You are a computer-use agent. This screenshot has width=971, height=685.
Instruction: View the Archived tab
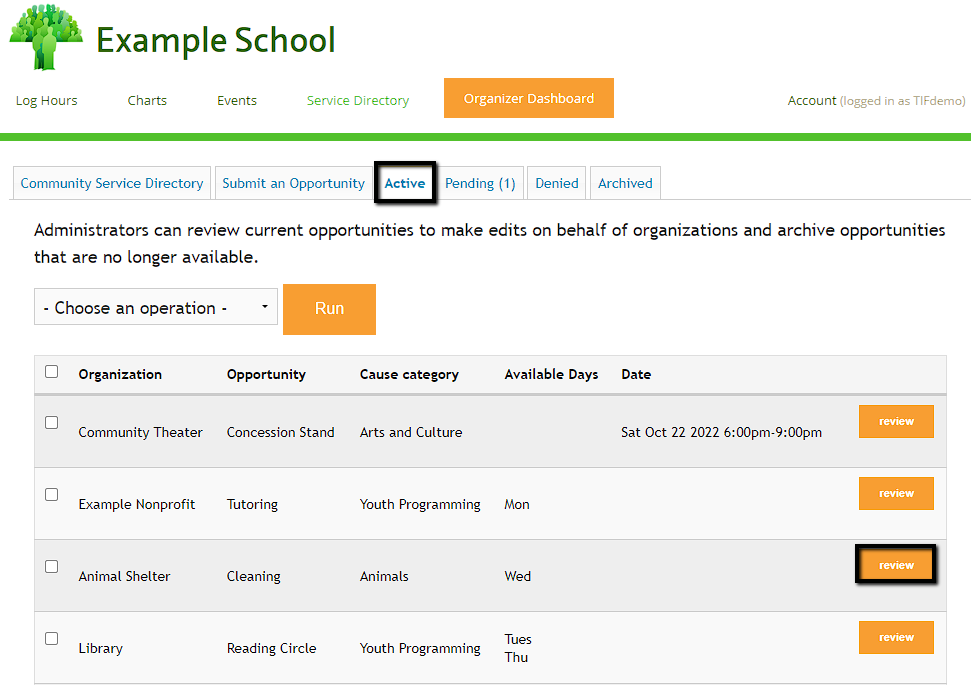click(x=625, y=183)
